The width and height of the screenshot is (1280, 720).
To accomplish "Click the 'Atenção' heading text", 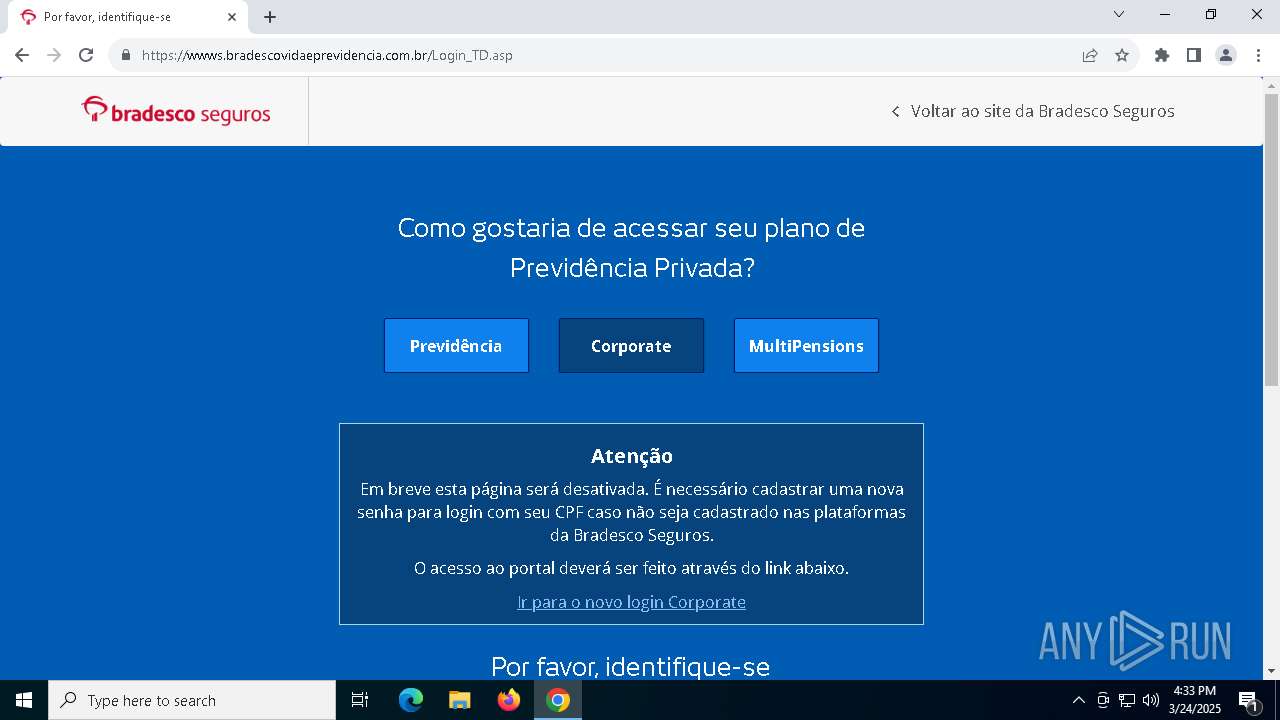I will [632, 456].
